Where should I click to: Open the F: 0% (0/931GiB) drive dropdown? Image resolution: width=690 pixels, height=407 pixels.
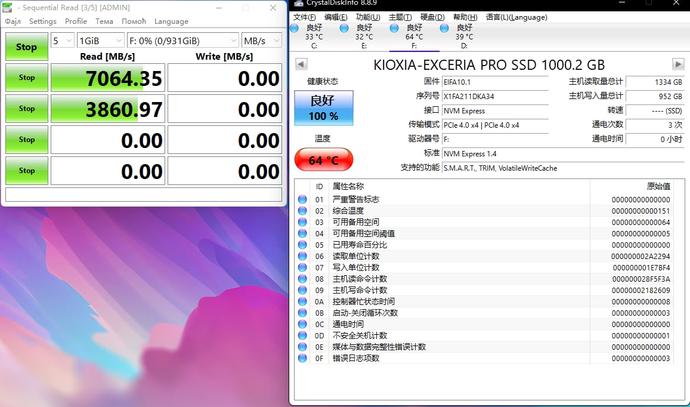pyautogui.click(x=183, y=41)
